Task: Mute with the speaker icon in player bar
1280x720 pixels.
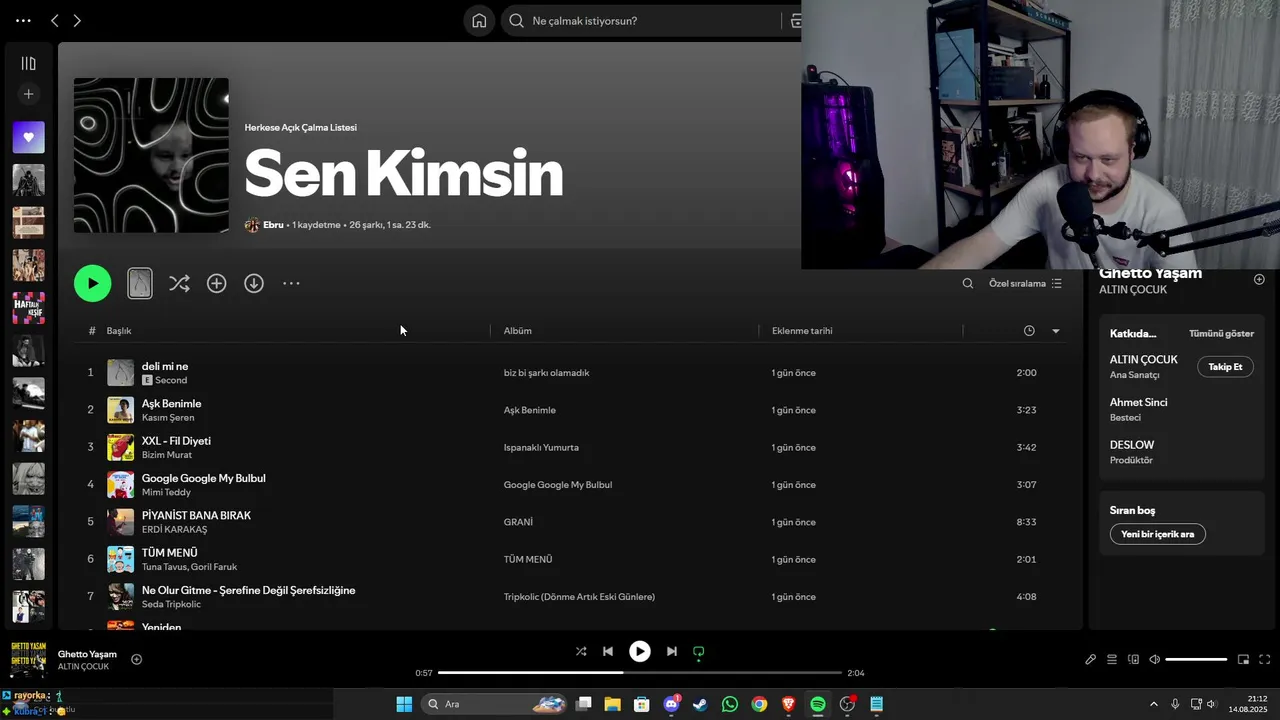Action: pos(1155,660)
